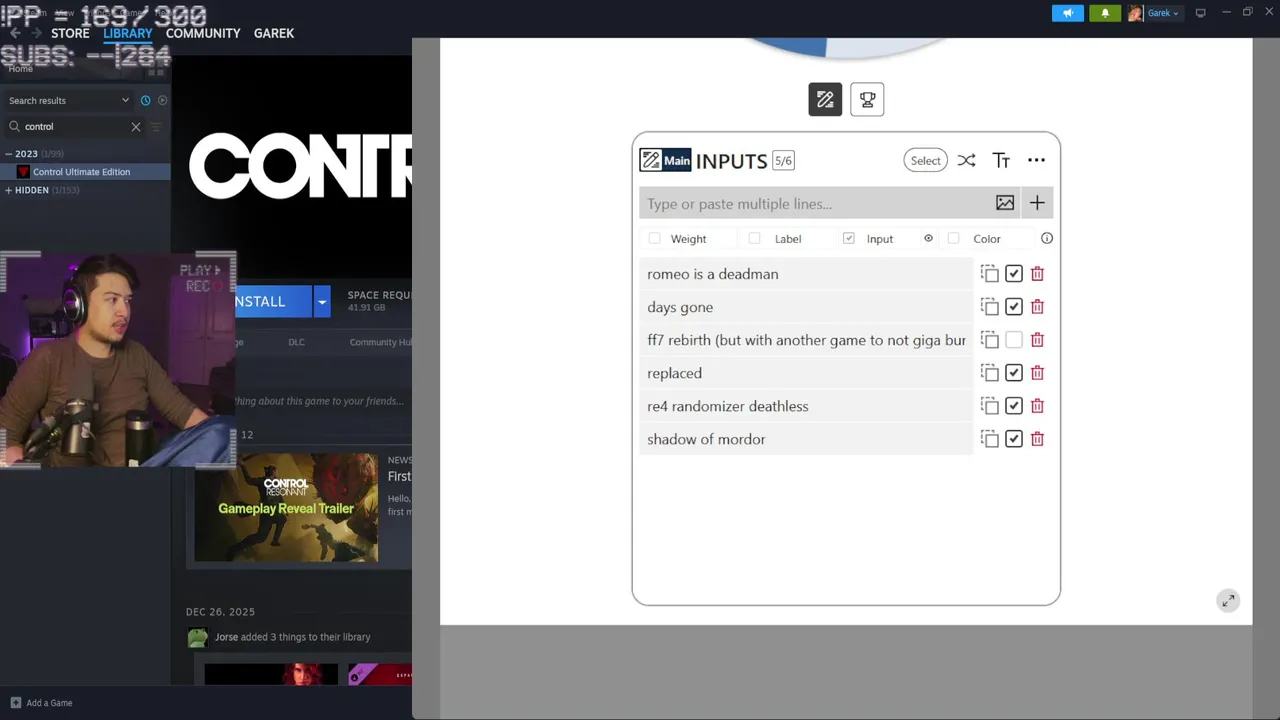Open the Steam STORE tab
1280x720 pixels.
point(70,33)
